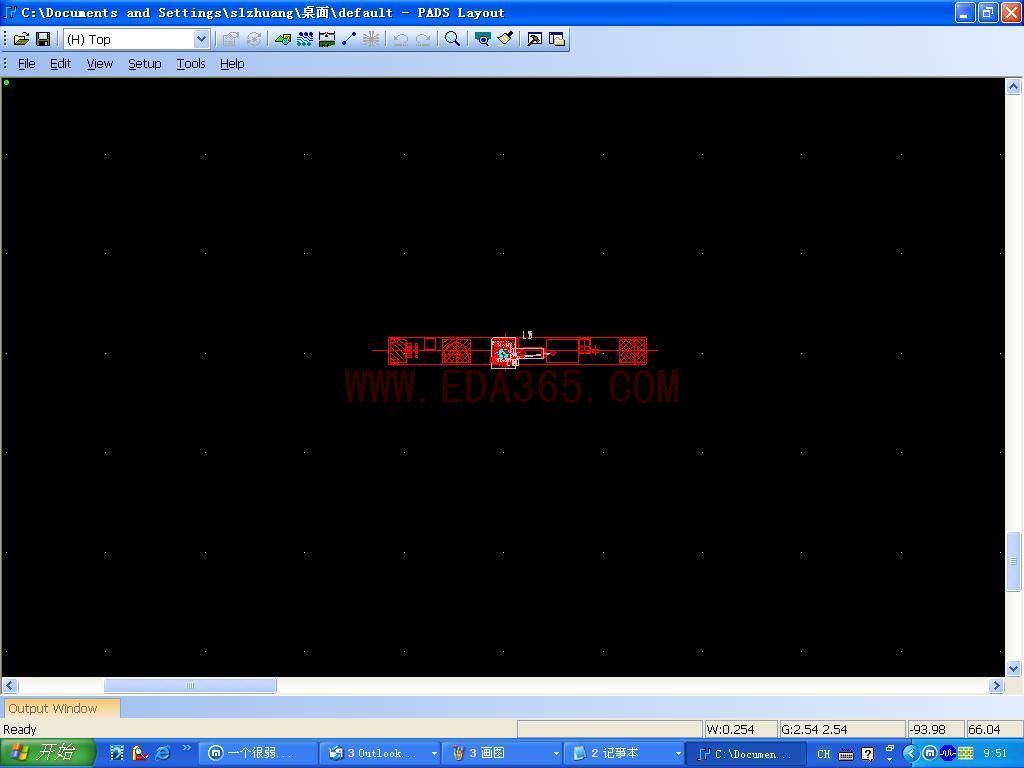
Task: Click the Save floppy disk icon
Action: click(43, 39)
